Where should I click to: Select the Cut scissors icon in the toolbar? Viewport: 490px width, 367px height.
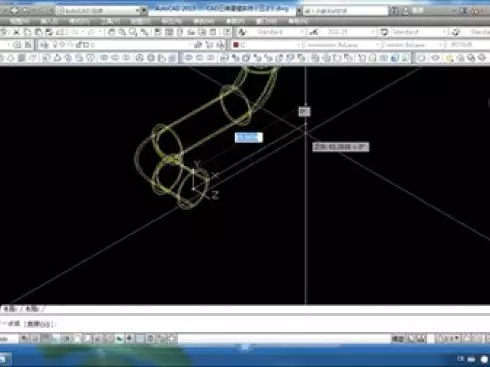tap(16, 32)
